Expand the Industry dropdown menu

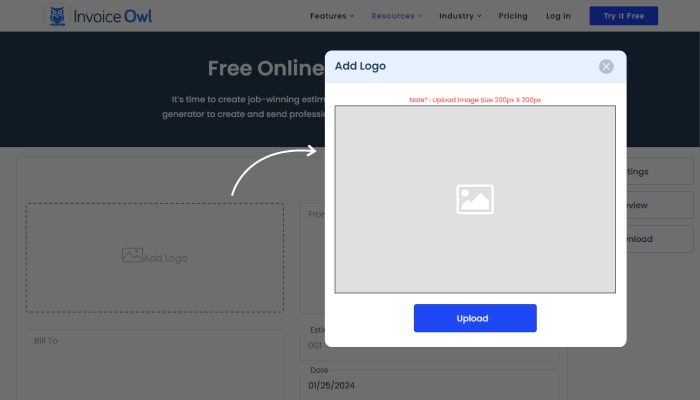(x=460, y=16)
